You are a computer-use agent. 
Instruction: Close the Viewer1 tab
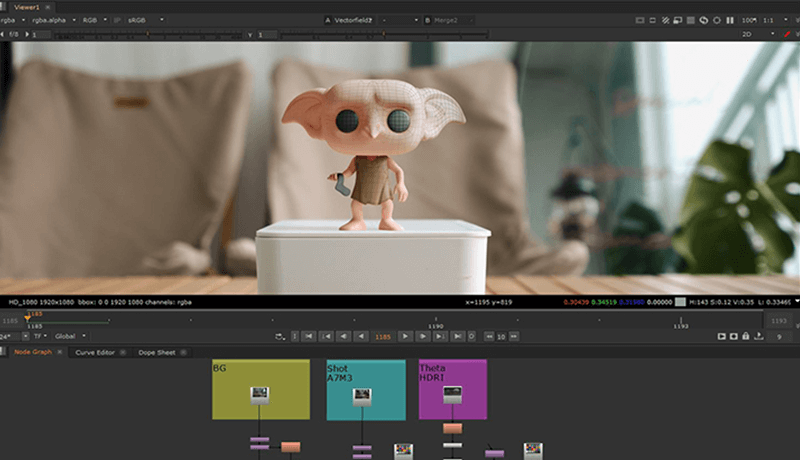(48, 7)
